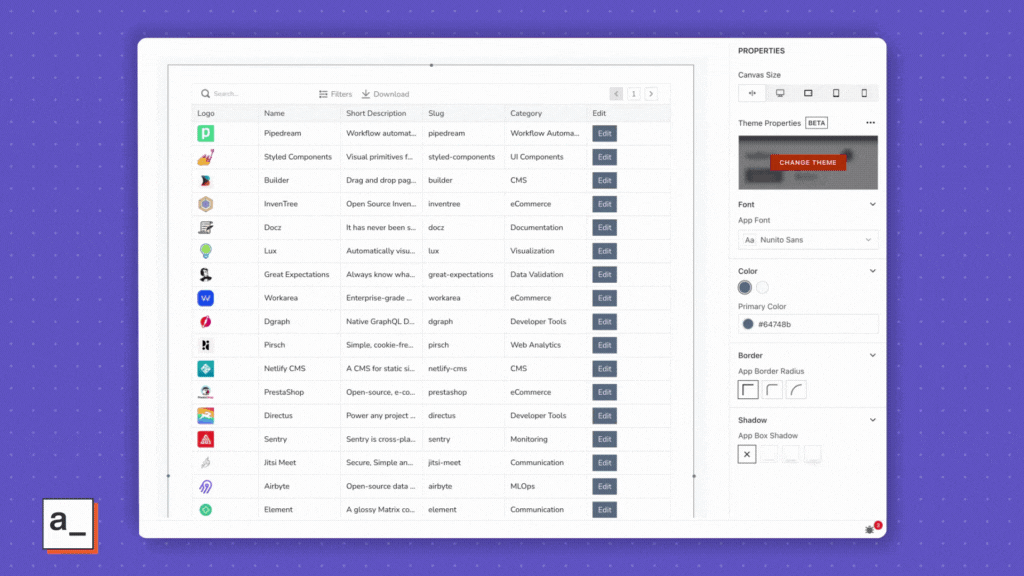Click Edit in the Pipedream row
Viewport: 1024px width, 576px height.
[605, 133]
